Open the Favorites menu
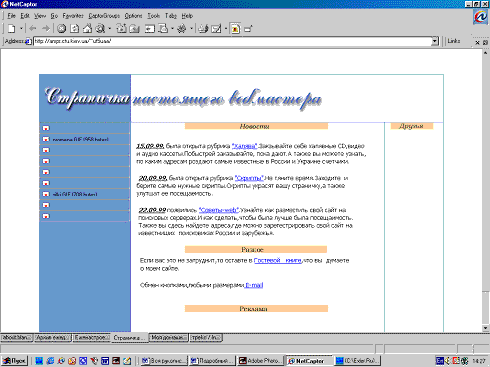Screen dimensions: 490x367 [73, 16]
